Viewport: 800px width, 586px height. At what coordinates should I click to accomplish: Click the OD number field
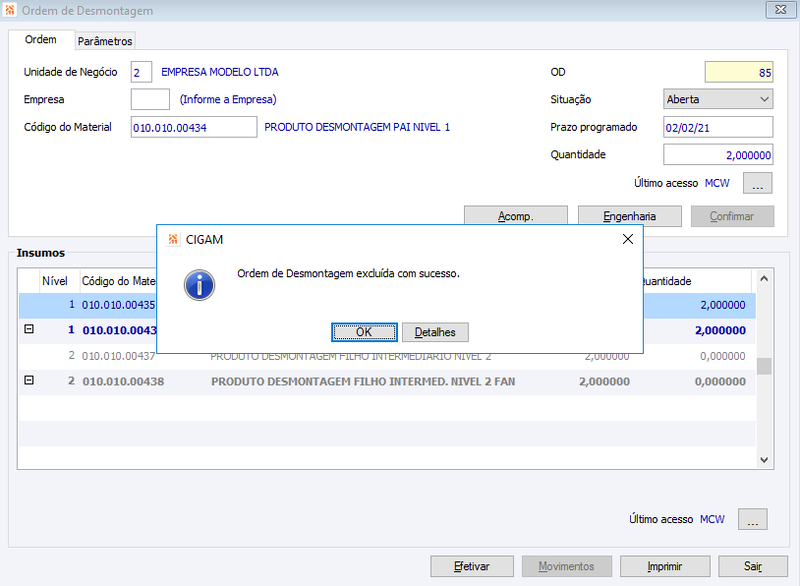point(739,72)
